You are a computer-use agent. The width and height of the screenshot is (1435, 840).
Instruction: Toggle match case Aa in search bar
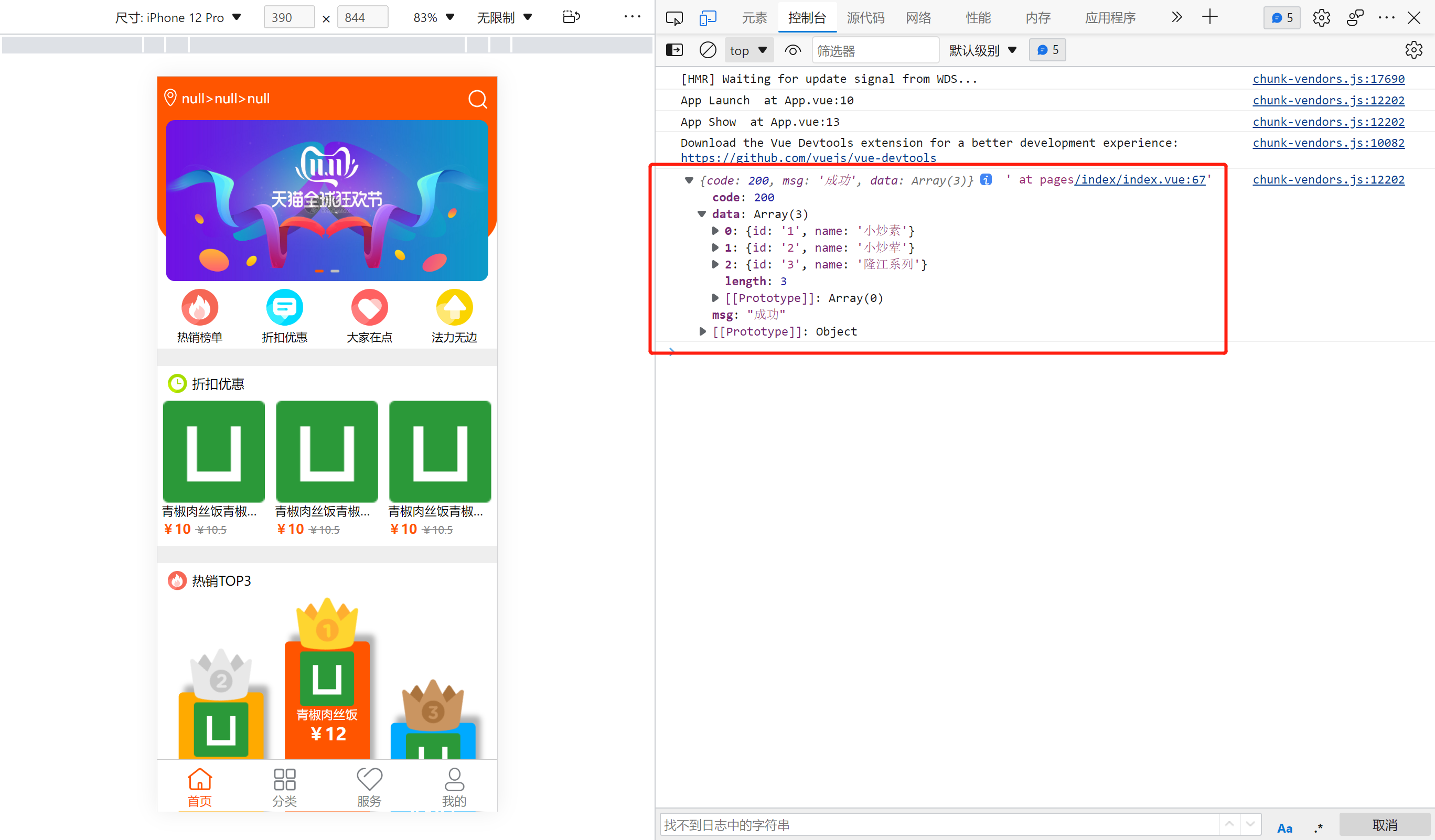click(x=1284, y=827)
